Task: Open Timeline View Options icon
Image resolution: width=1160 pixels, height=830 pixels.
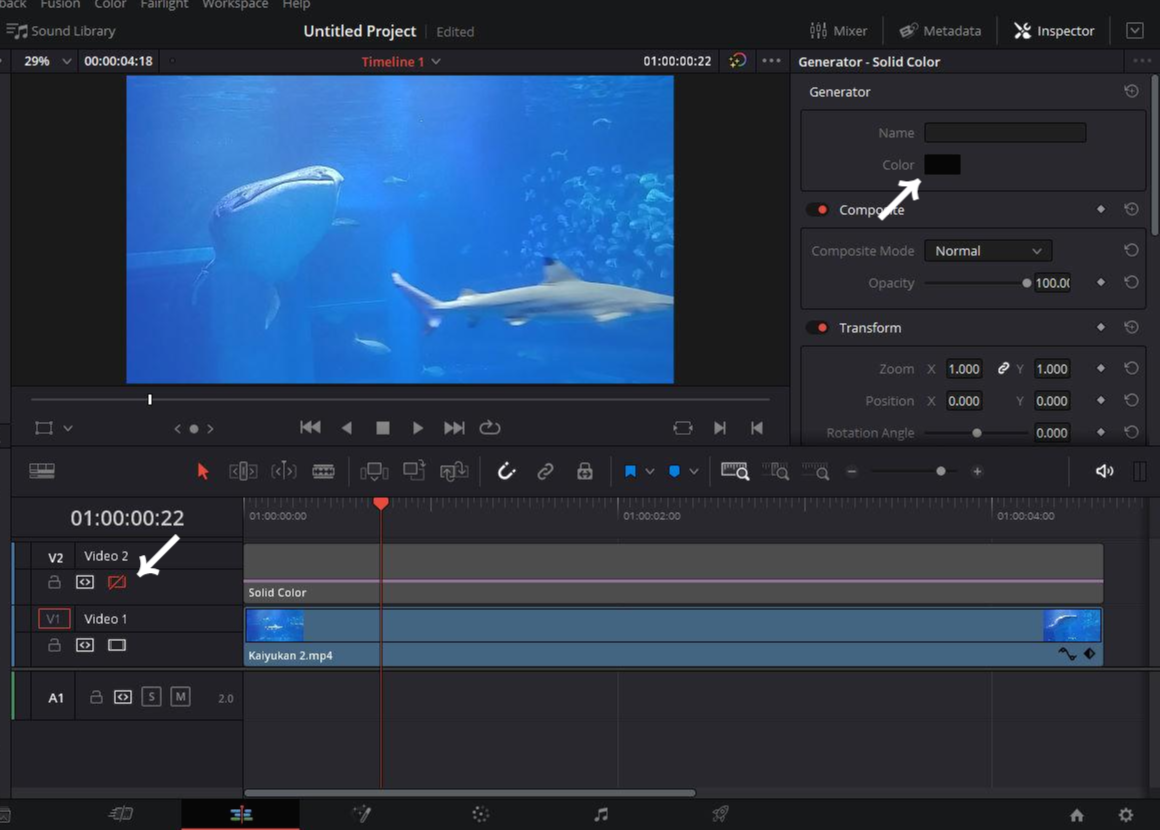Action: [x=42, y=471]
